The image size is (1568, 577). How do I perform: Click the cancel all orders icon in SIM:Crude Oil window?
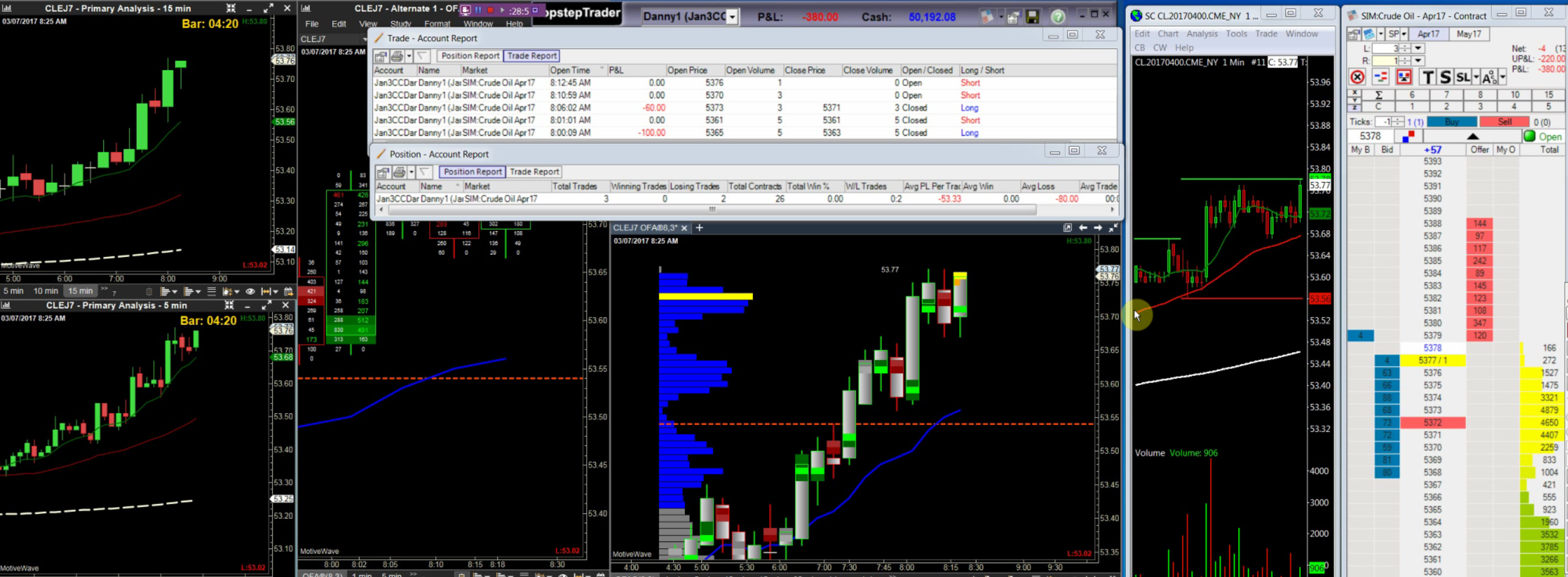pos(1357,77)
